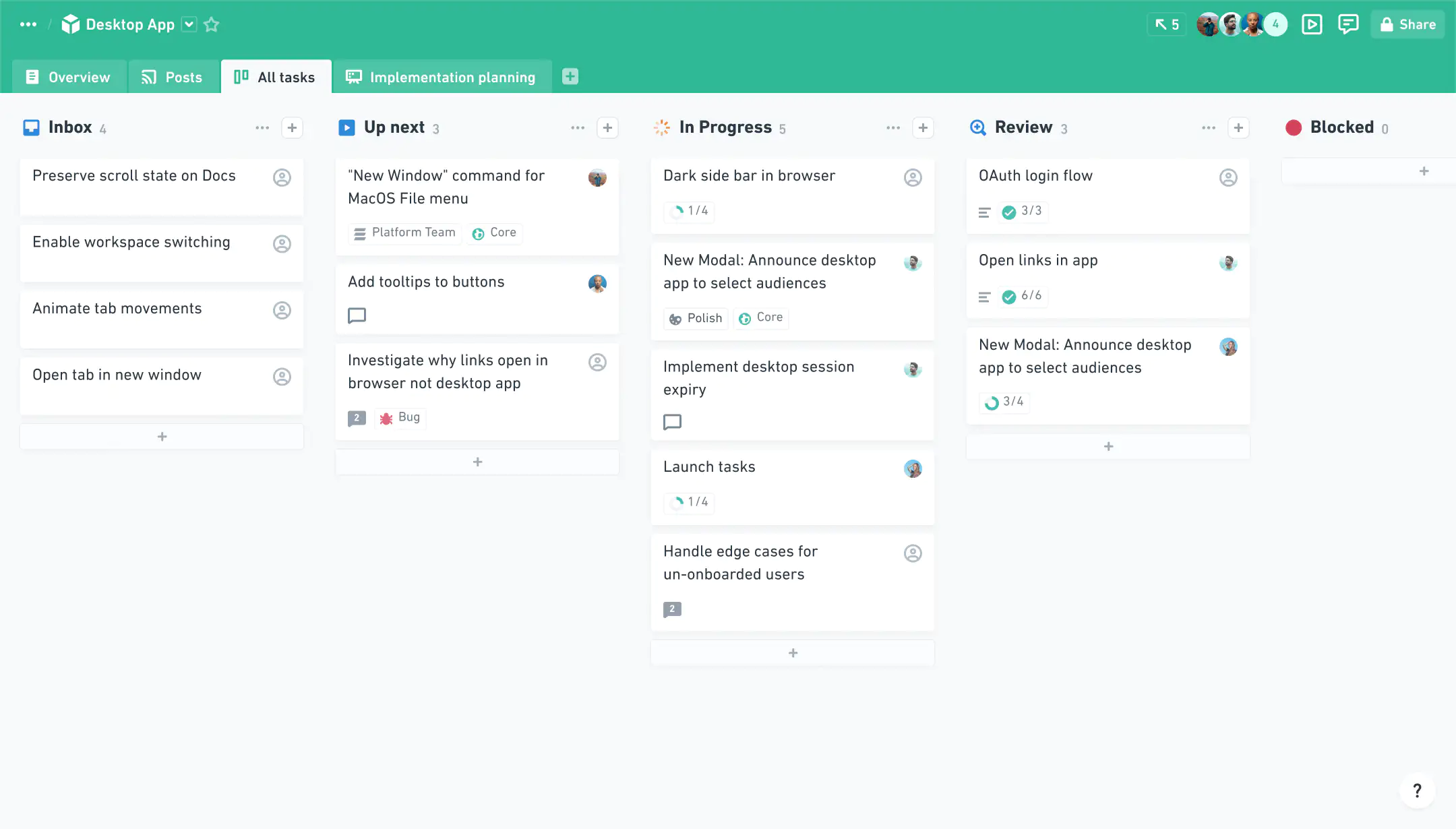Open the comments panel icon in header
The image size is (1456, 829).
point(1347,25)
